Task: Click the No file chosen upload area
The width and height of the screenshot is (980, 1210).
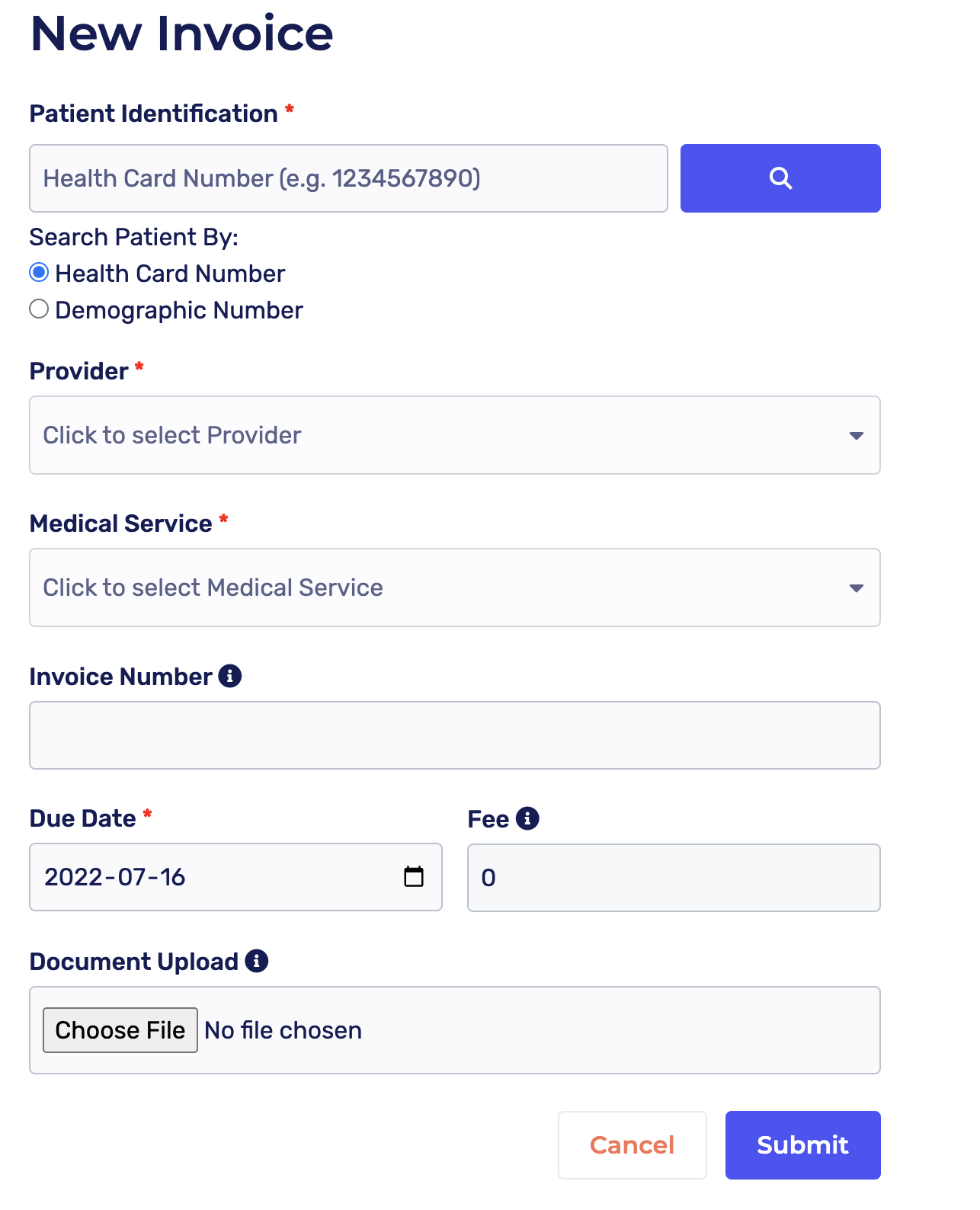Action: [283, 1030]
